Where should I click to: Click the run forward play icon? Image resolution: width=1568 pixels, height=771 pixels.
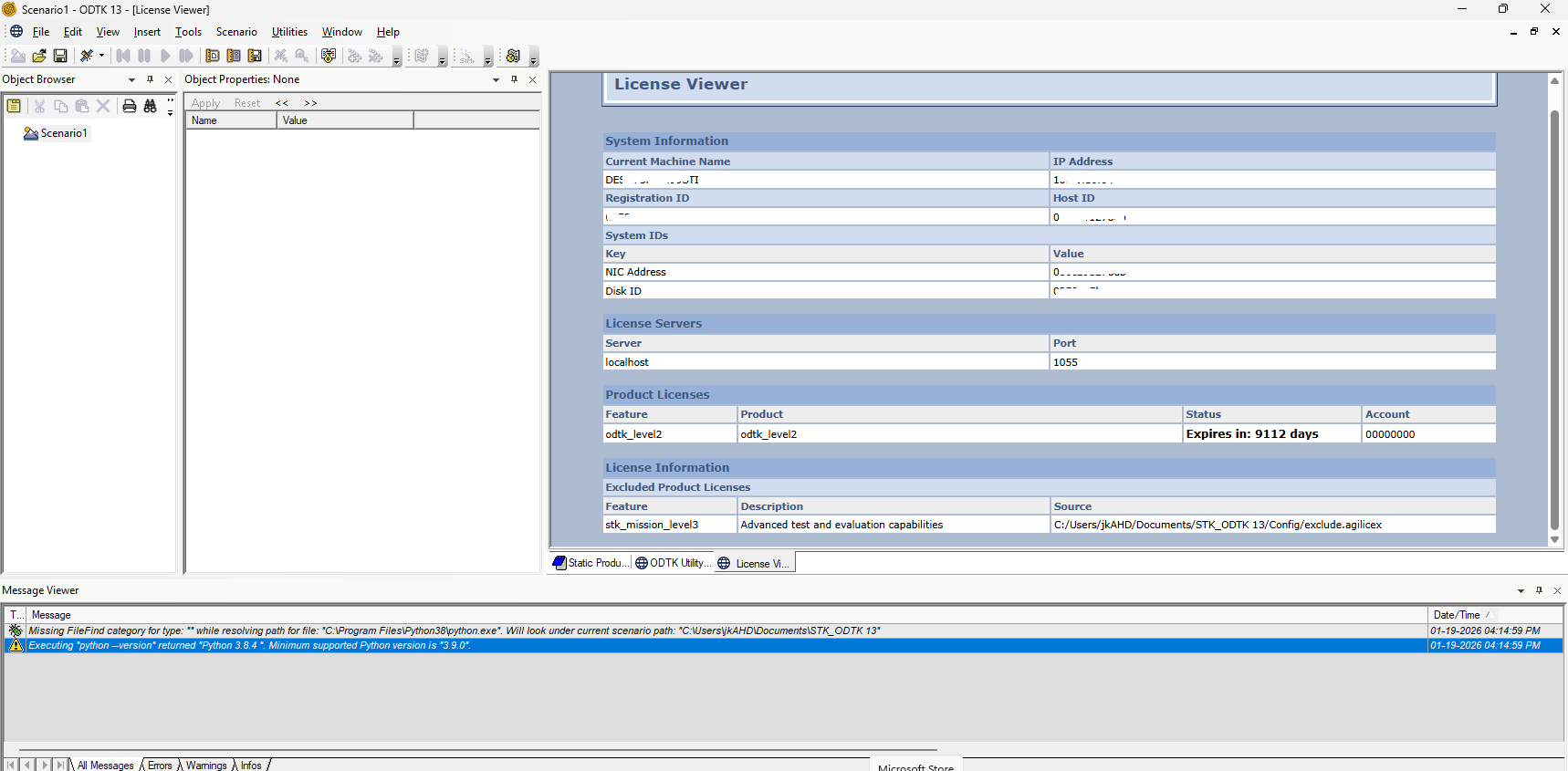pos(165,56)
